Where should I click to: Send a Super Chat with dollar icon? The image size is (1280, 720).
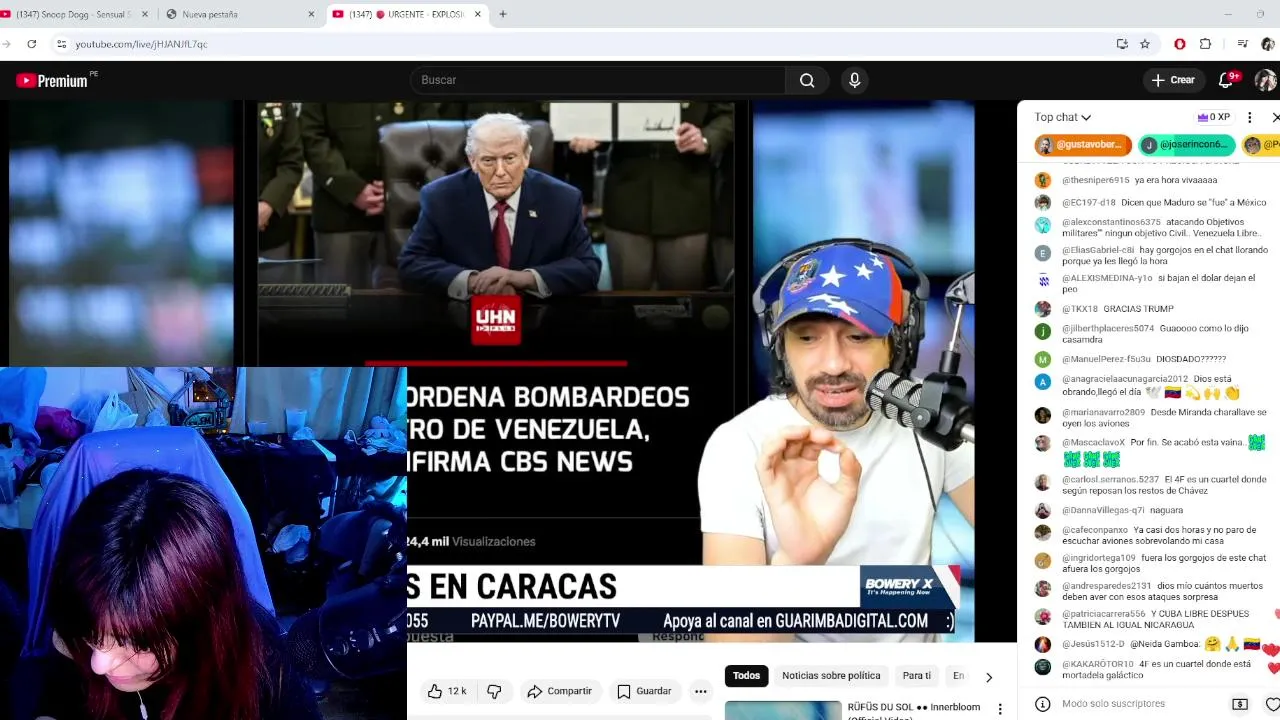tap(1240, 704)
